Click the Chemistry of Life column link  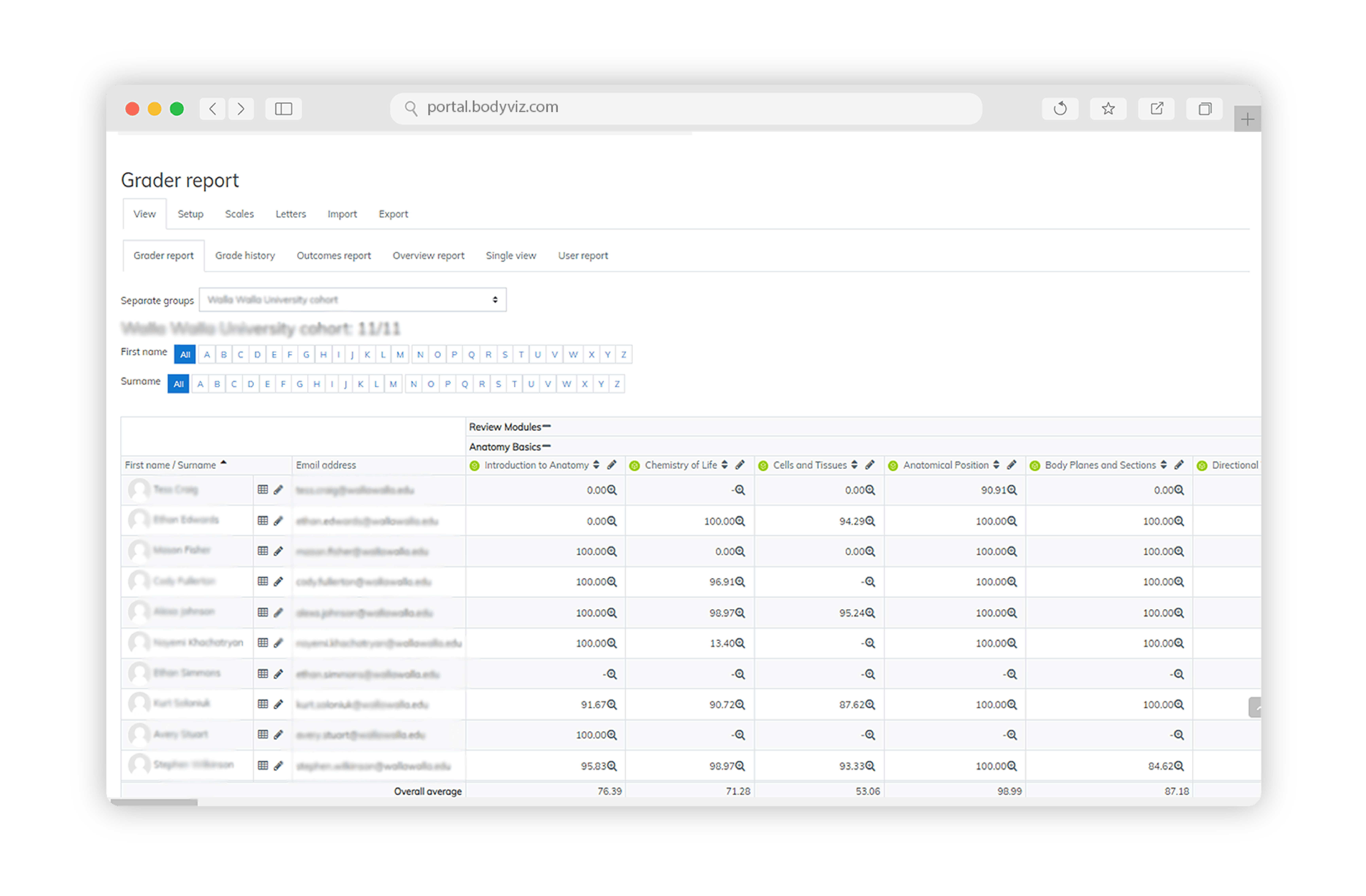click(681, 465)
